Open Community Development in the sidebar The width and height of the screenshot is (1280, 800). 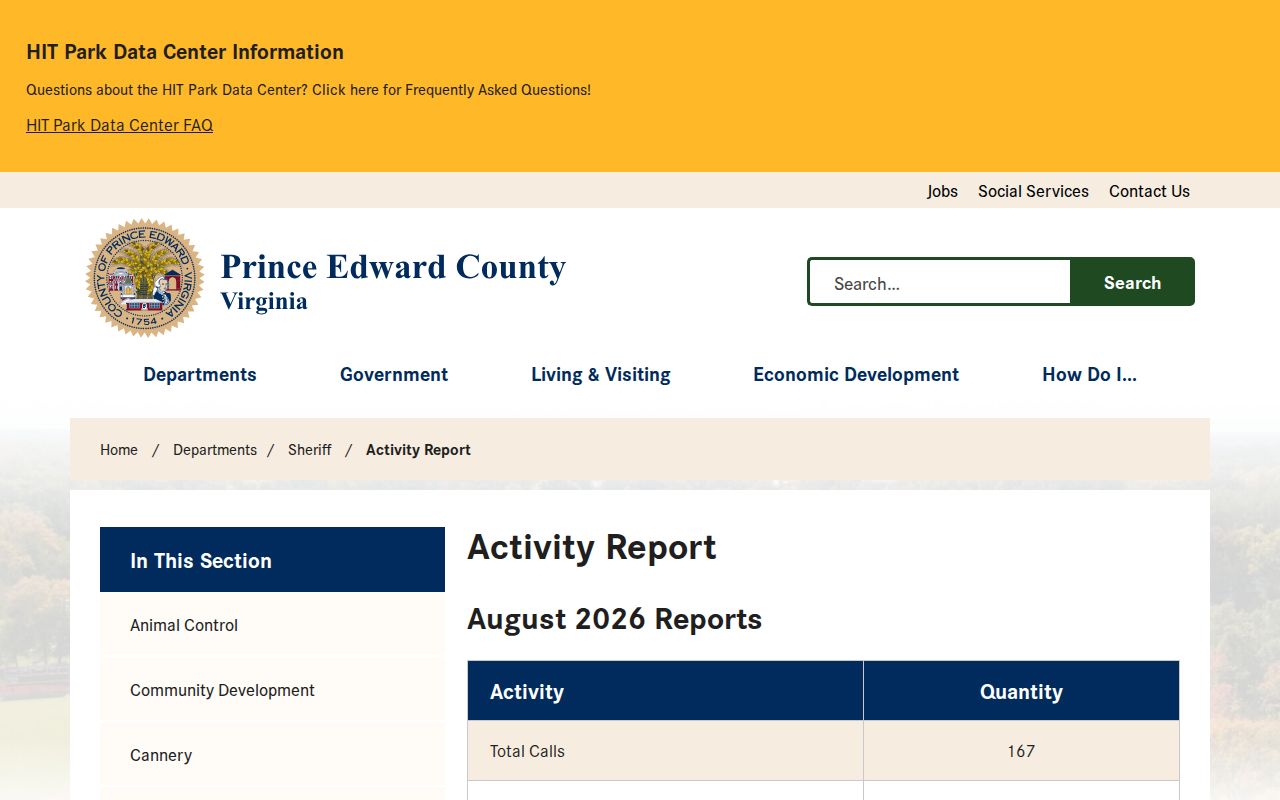click(x=272, y=690)
